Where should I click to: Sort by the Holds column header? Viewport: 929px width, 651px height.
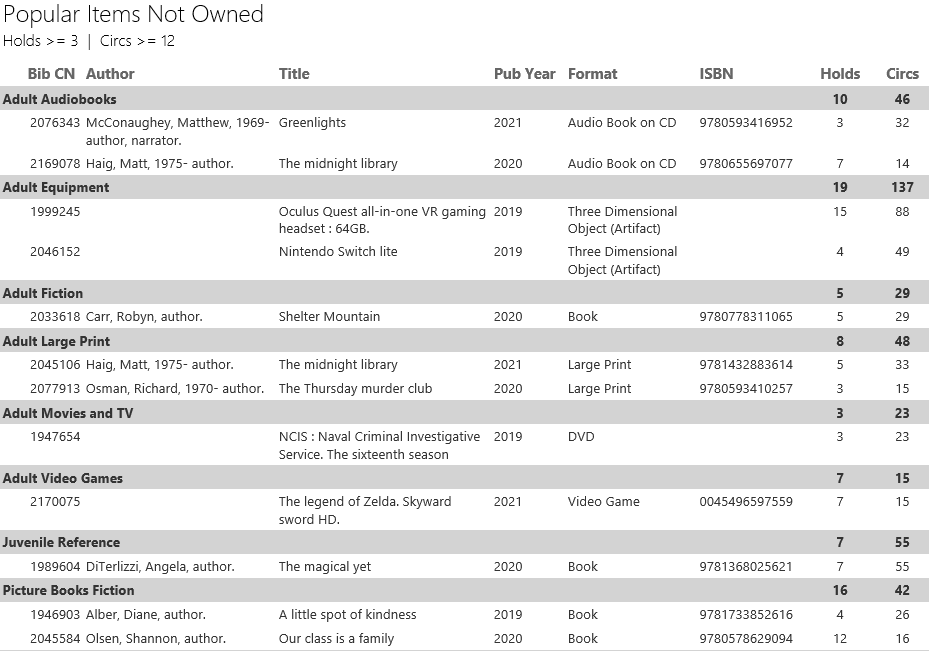[x=840, y=74]
